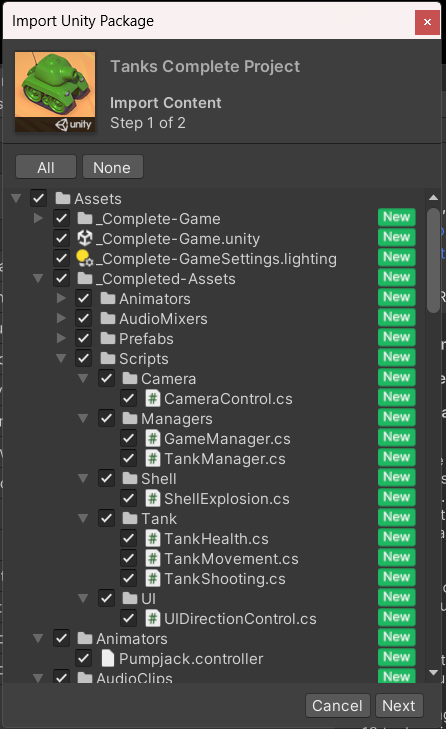This screenshot has width=446, height=729.
Task: Toggle the _Complete-GameSettings.lighting checkbox
Action: [61, 258]
